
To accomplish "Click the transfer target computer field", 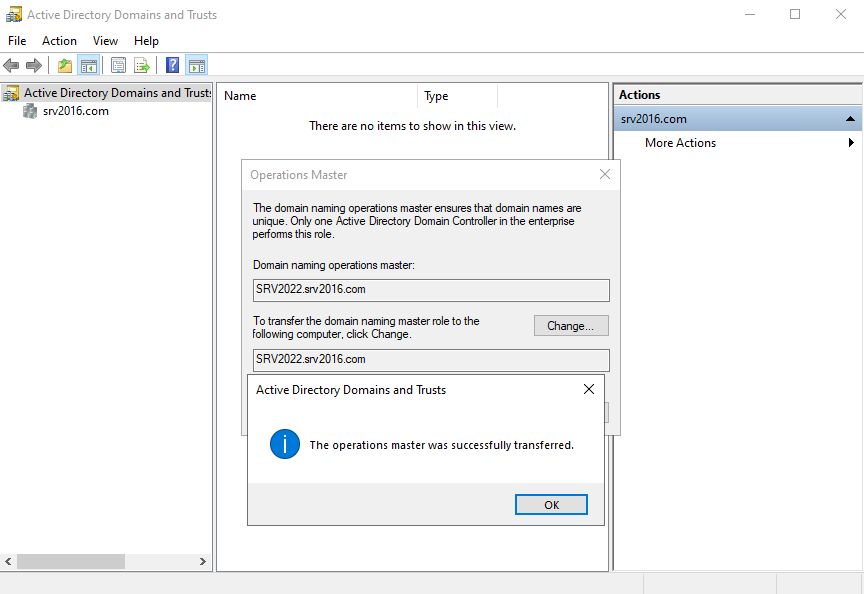I will pos(431,360).
